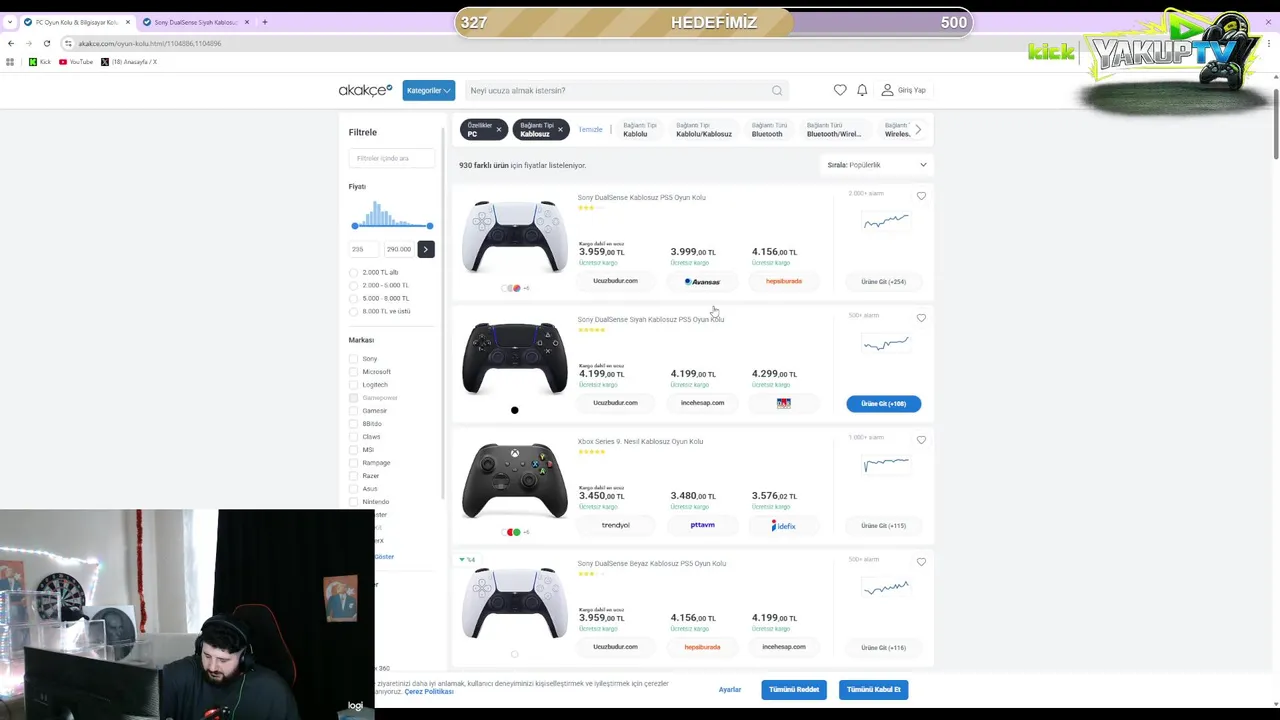
Task: Click Tümünü Reddet cookie button
Action: pos(794,689)
